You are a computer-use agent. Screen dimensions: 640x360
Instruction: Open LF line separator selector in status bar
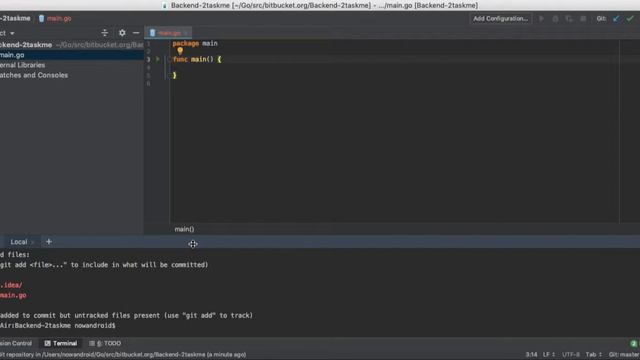tap(549, 354)
